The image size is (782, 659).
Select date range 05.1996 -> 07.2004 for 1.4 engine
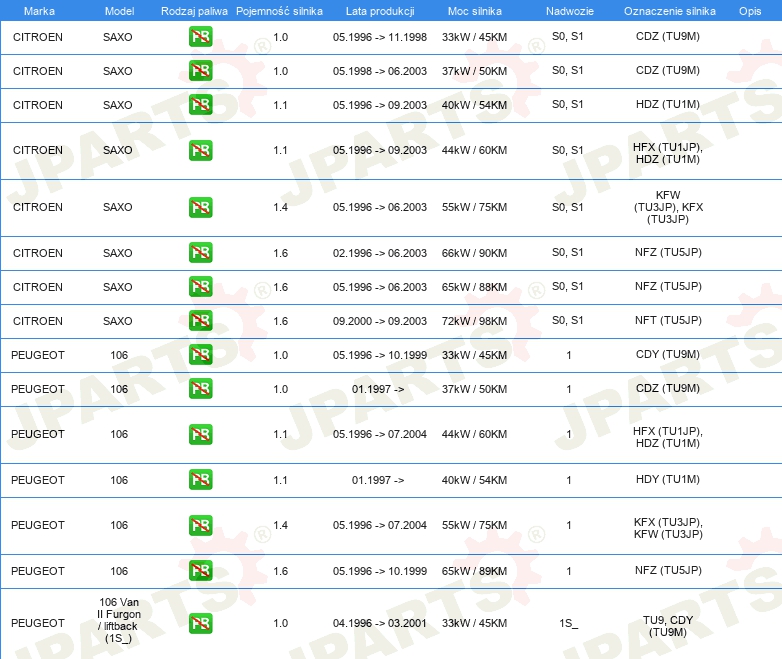click(x=380, y=525)
